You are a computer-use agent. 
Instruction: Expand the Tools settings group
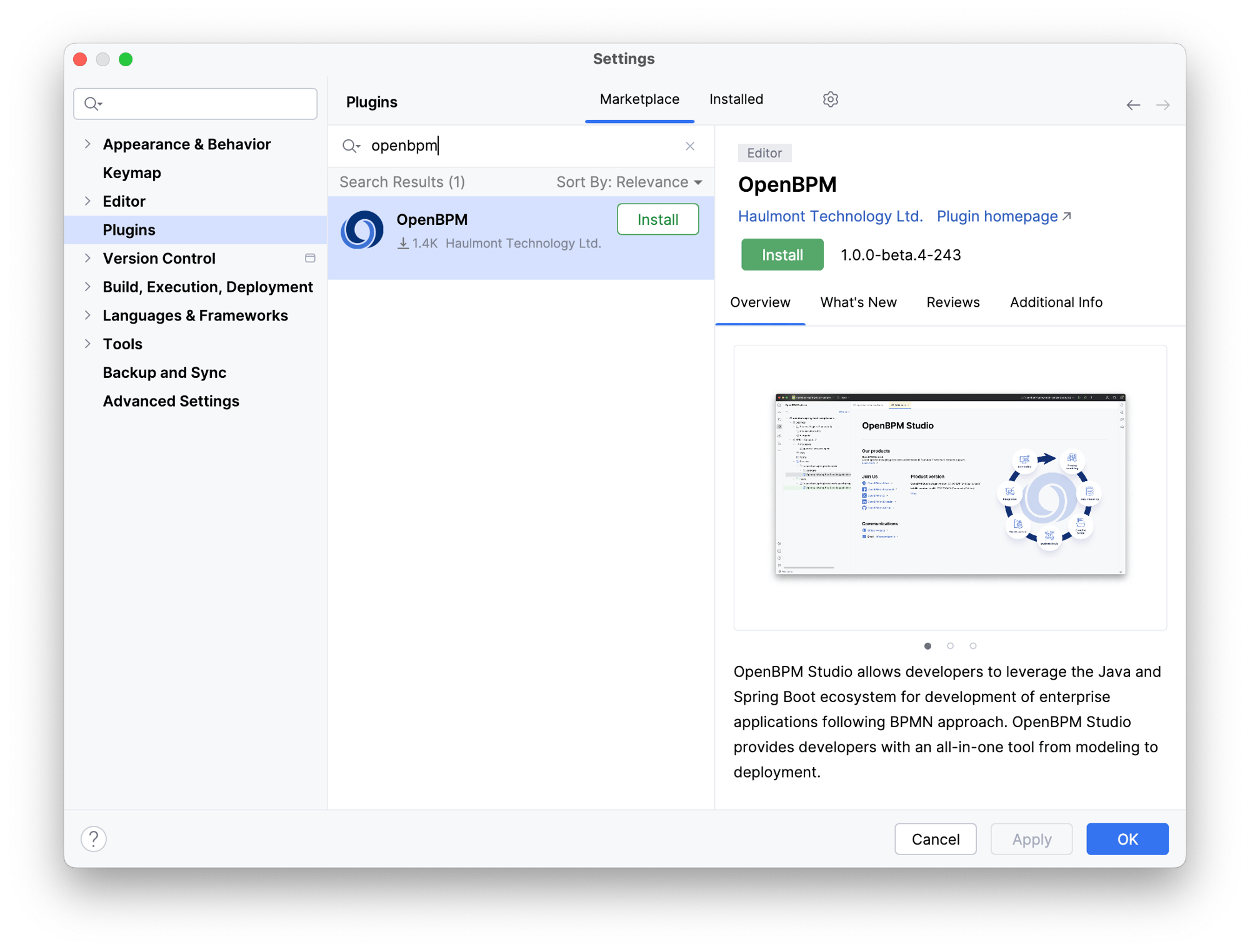88,343
